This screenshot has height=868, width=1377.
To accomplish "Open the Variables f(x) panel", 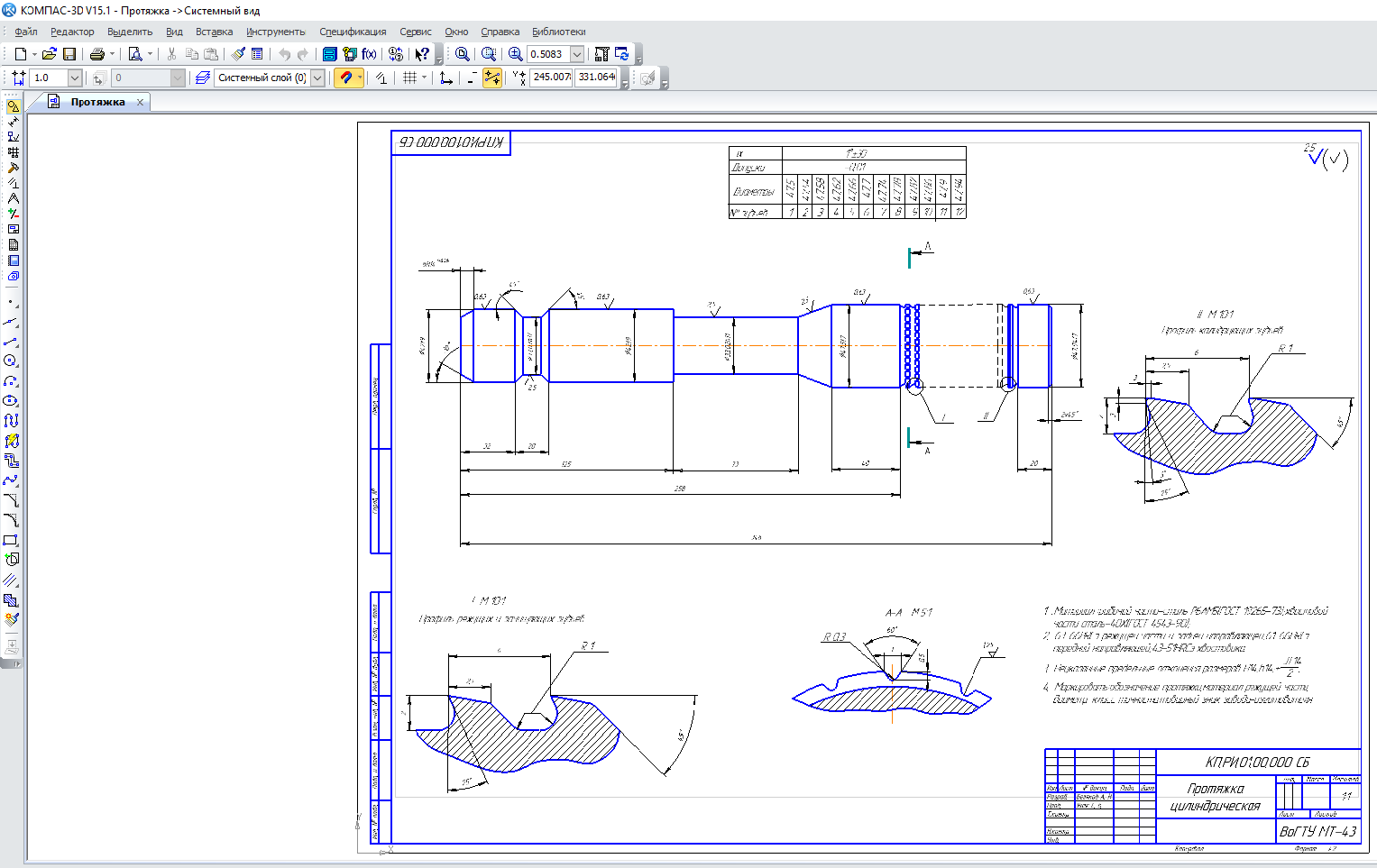I will coord(369,54).
